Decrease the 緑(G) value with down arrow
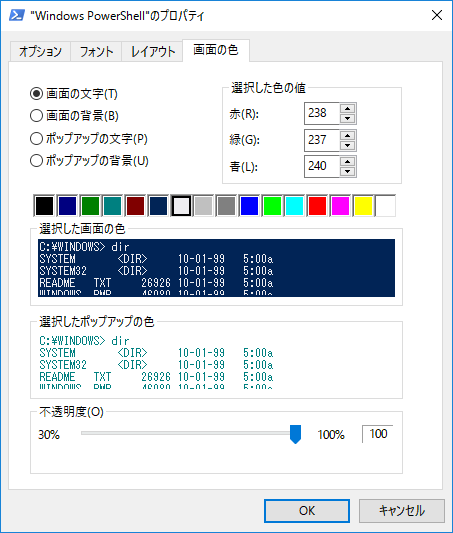The width and height of the screenshot is (453, 533). click(347, 145)
